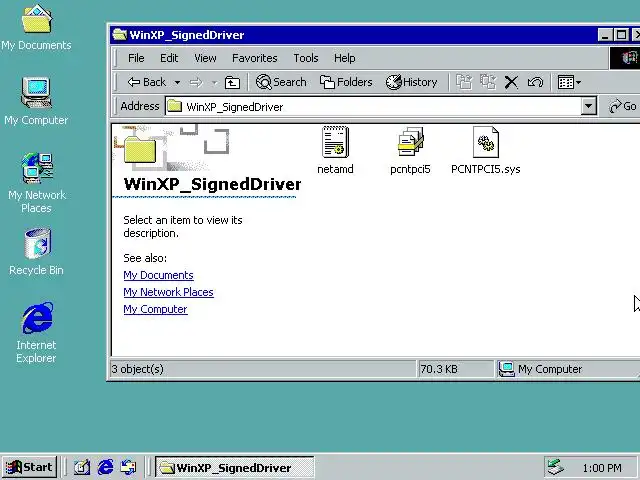This screenshot has width=640, height=480.
Task: Show the Folders tree pane
Action: coord(346,82)
